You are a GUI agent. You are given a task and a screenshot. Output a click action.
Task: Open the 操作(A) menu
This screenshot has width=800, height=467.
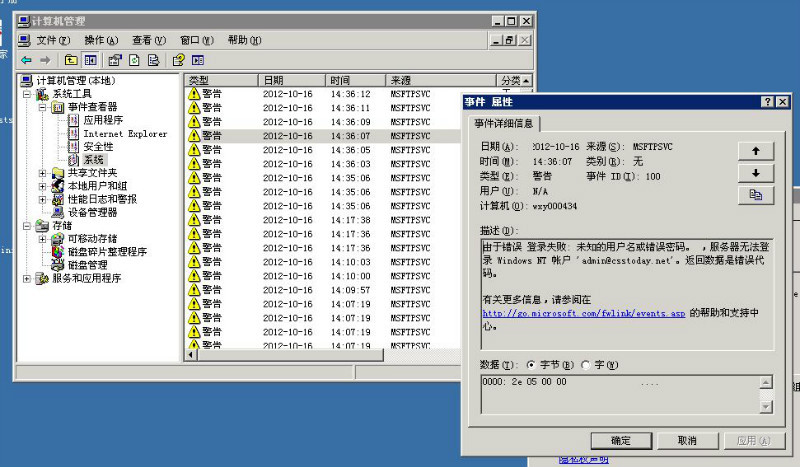click(101, 40)
